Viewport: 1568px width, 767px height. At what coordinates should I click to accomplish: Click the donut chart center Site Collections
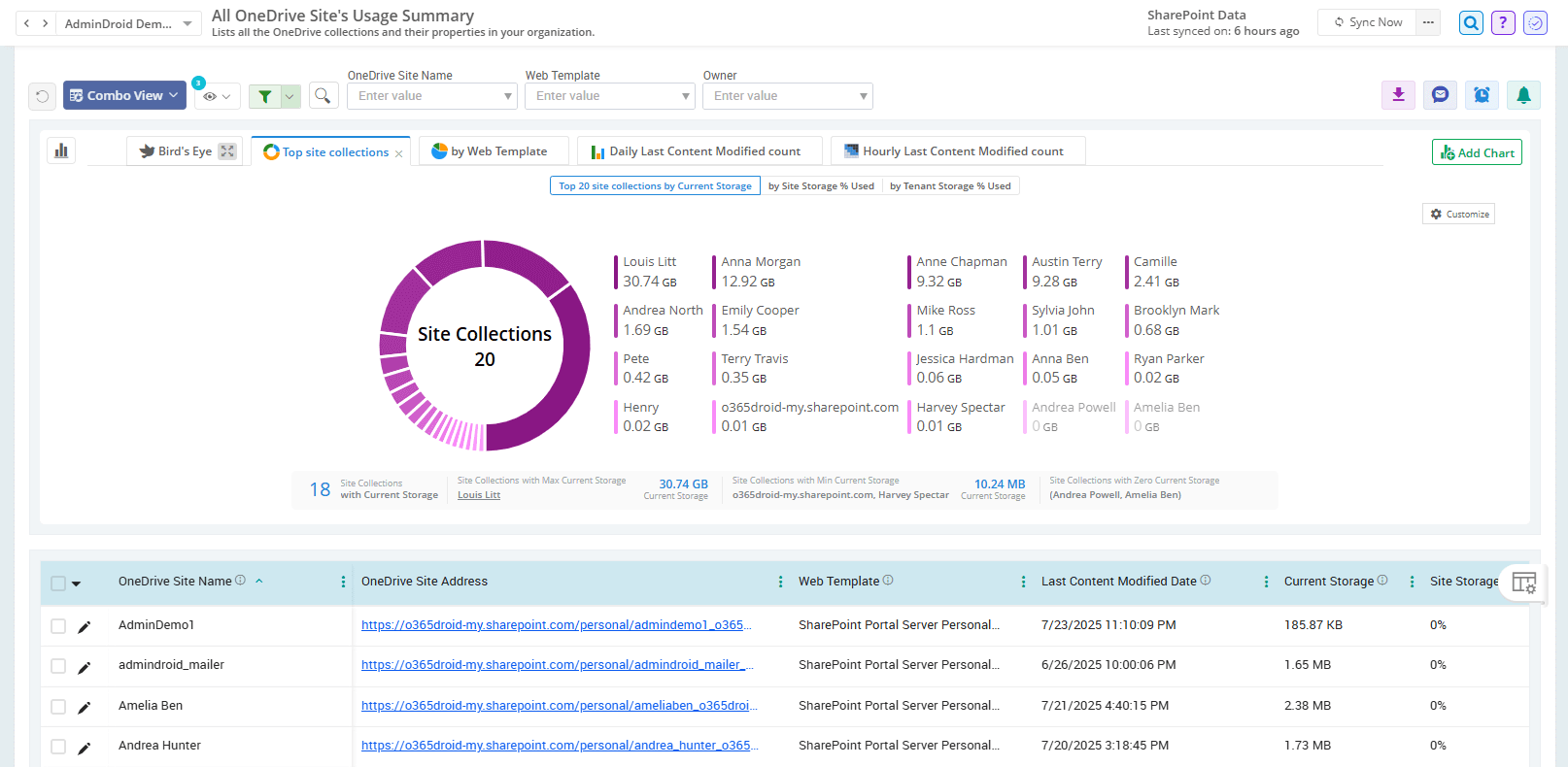tap(485, 346)
